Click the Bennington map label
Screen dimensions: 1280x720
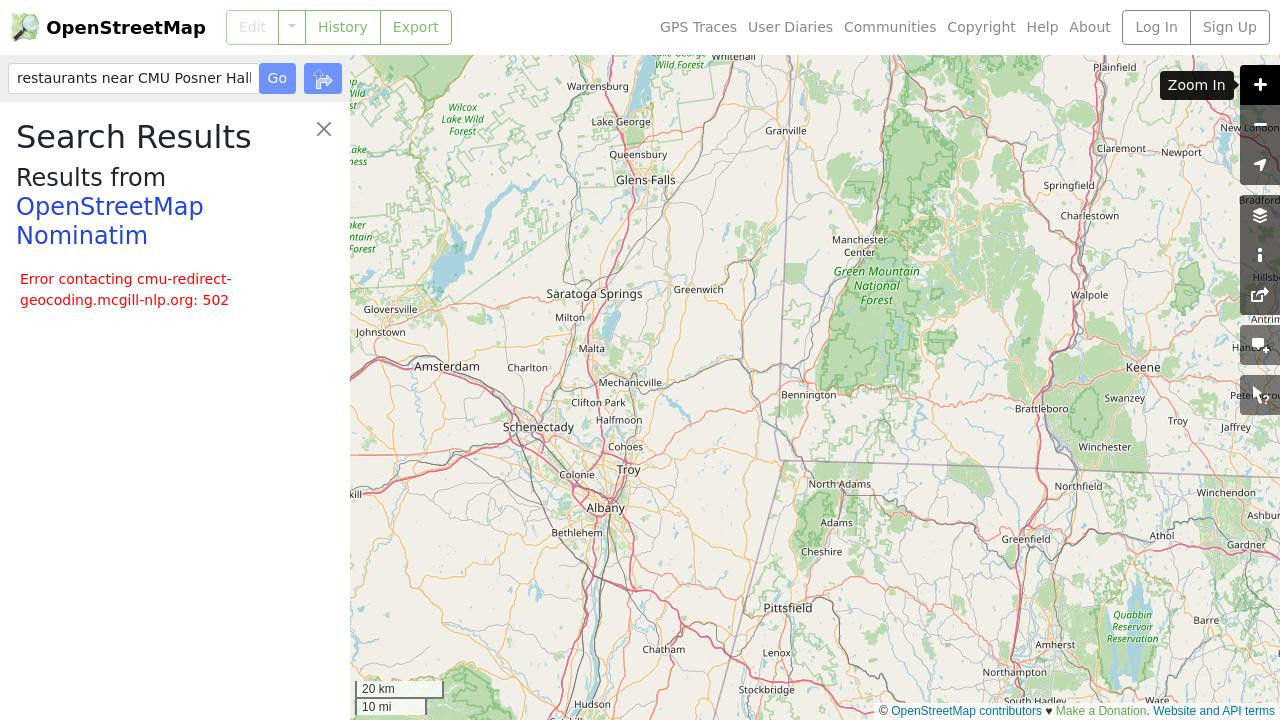coord(808,395)
